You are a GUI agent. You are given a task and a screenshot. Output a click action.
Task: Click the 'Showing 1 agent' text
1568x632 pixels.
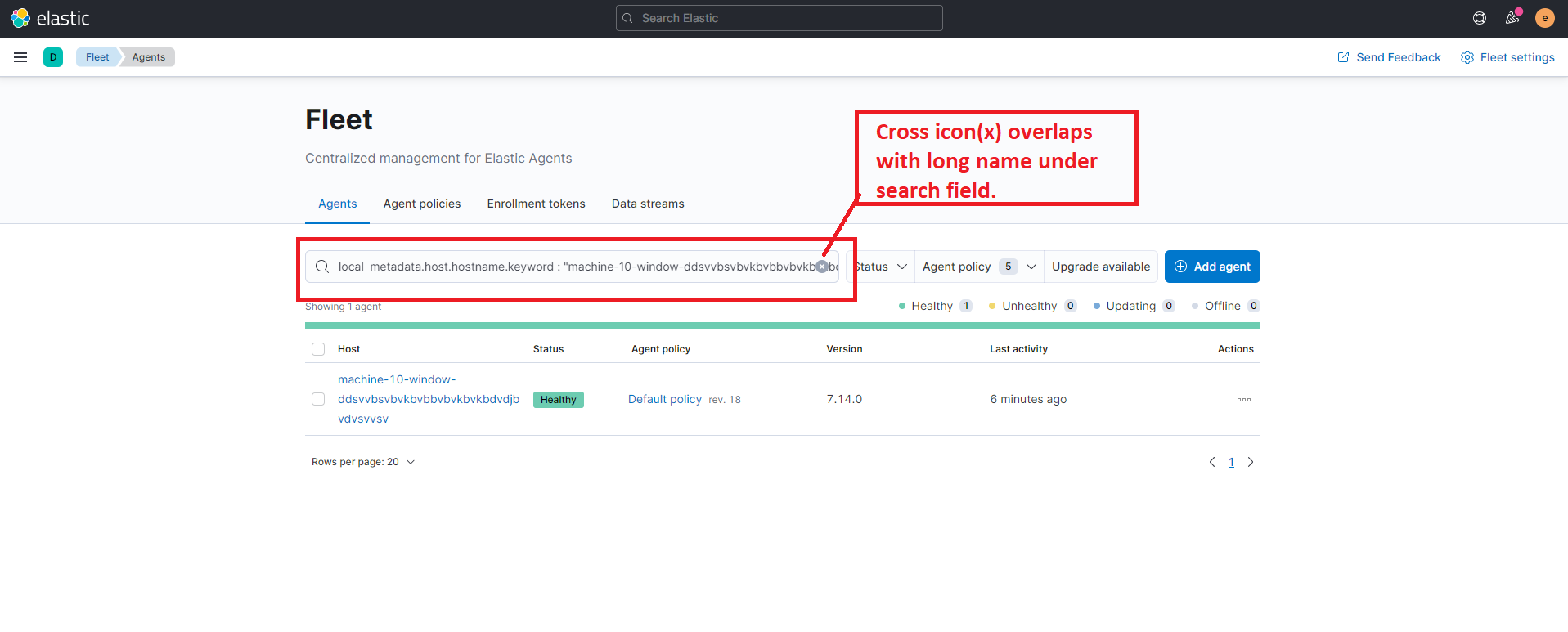[x=344, y=307]
